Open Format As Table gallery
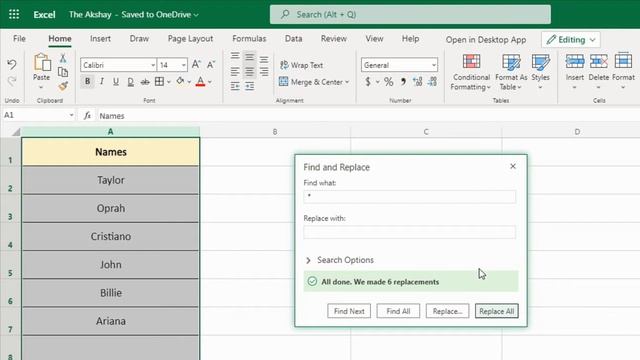The width and height of the screenshot is (640, 360). (x=511, y=72)
